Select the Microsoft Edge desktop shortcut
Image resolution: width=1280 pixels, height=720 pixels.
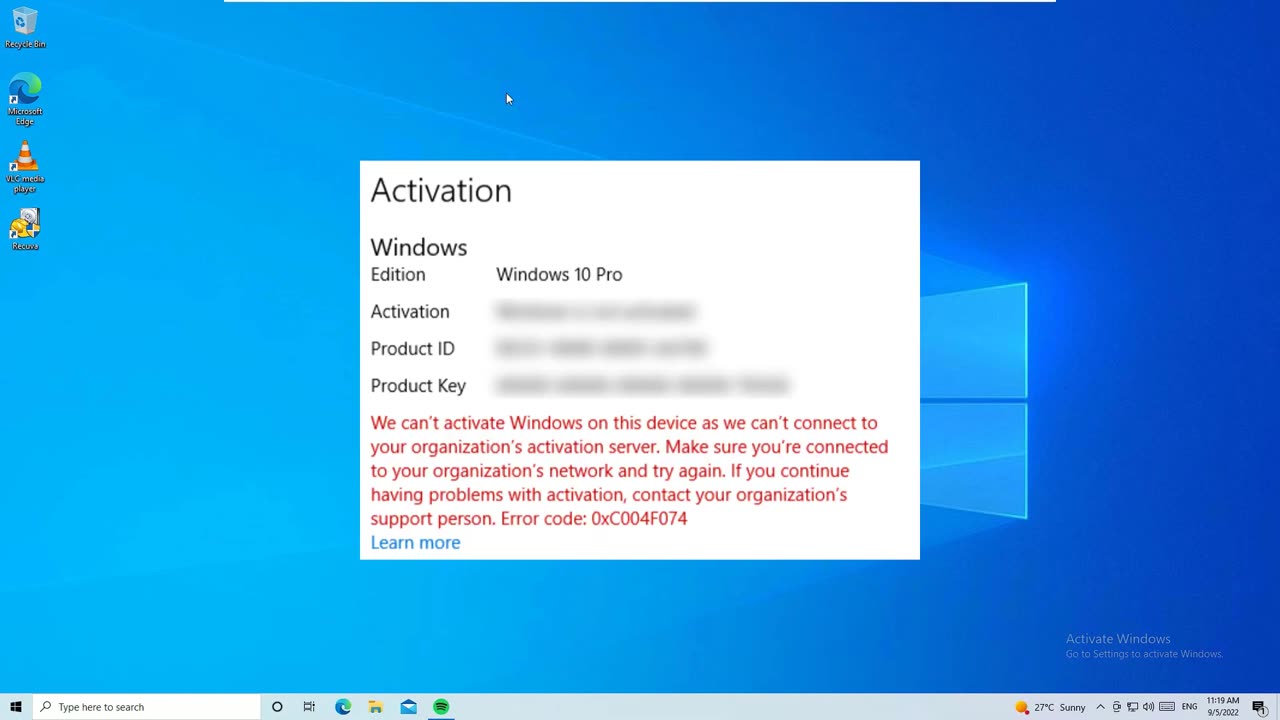[x=25, y=99]
